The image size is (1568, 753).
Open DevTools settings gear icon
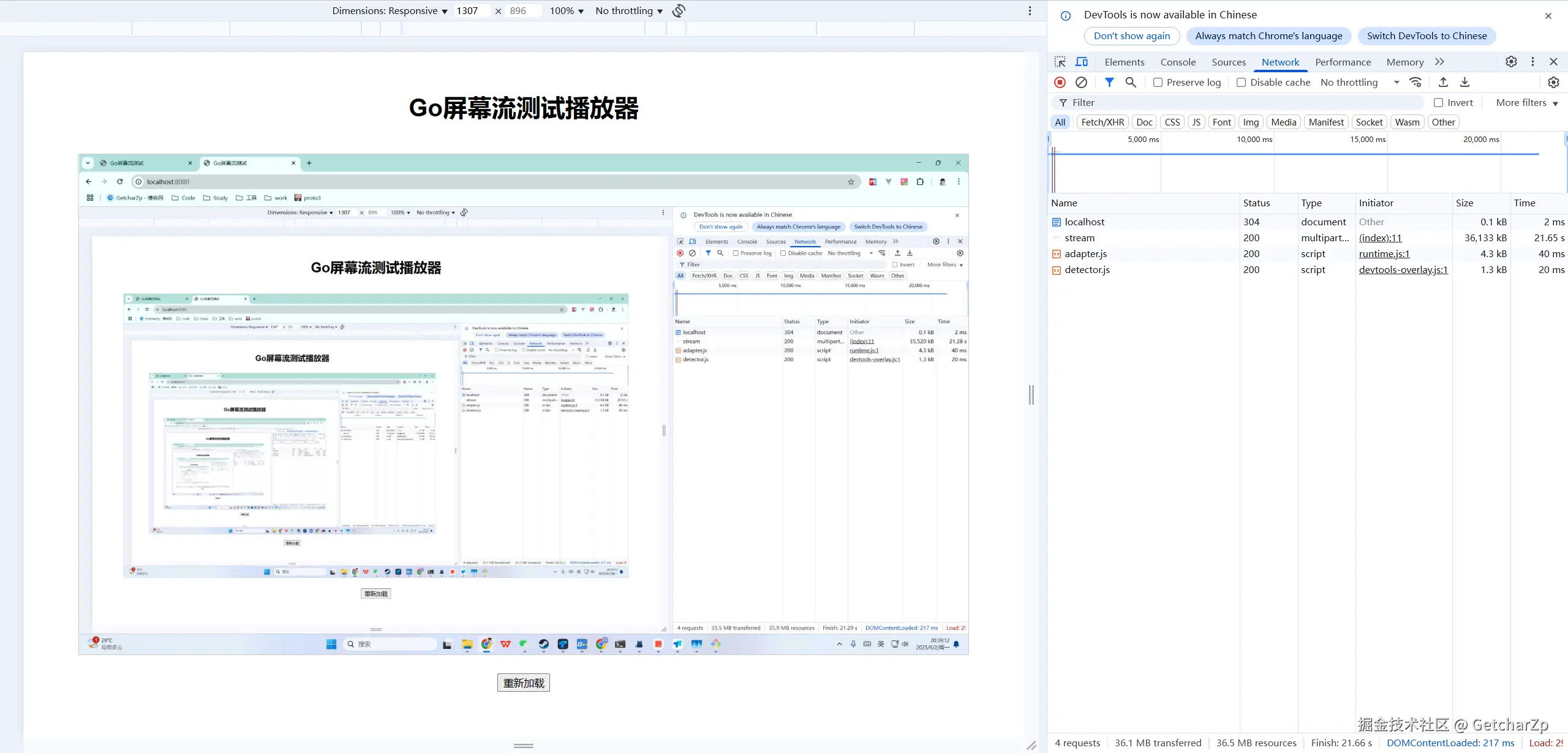pos(1511,62)
